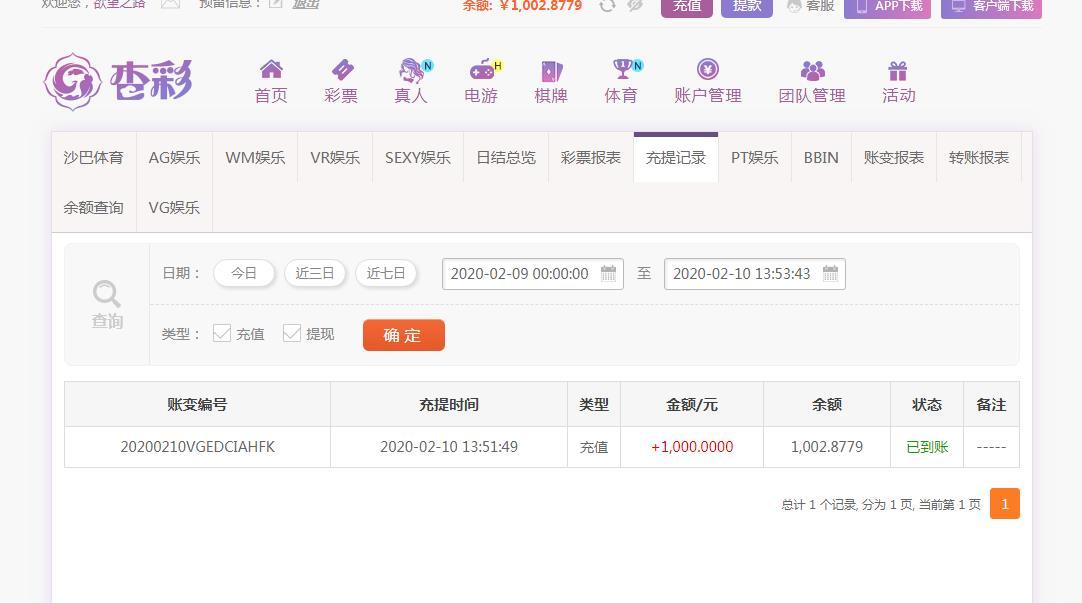Screen dimensions: 1082x603
Task: Click the 备注 column header
Action: [x=992, y=404]
